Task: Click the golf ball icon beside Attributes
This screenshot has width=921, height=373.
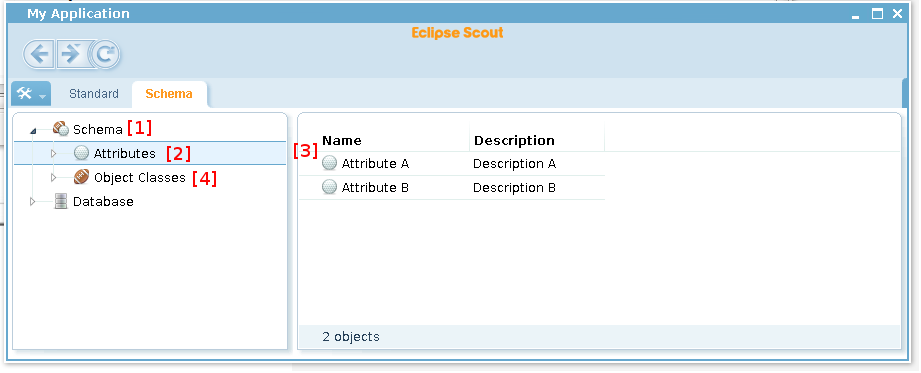Action: (82, 153)
